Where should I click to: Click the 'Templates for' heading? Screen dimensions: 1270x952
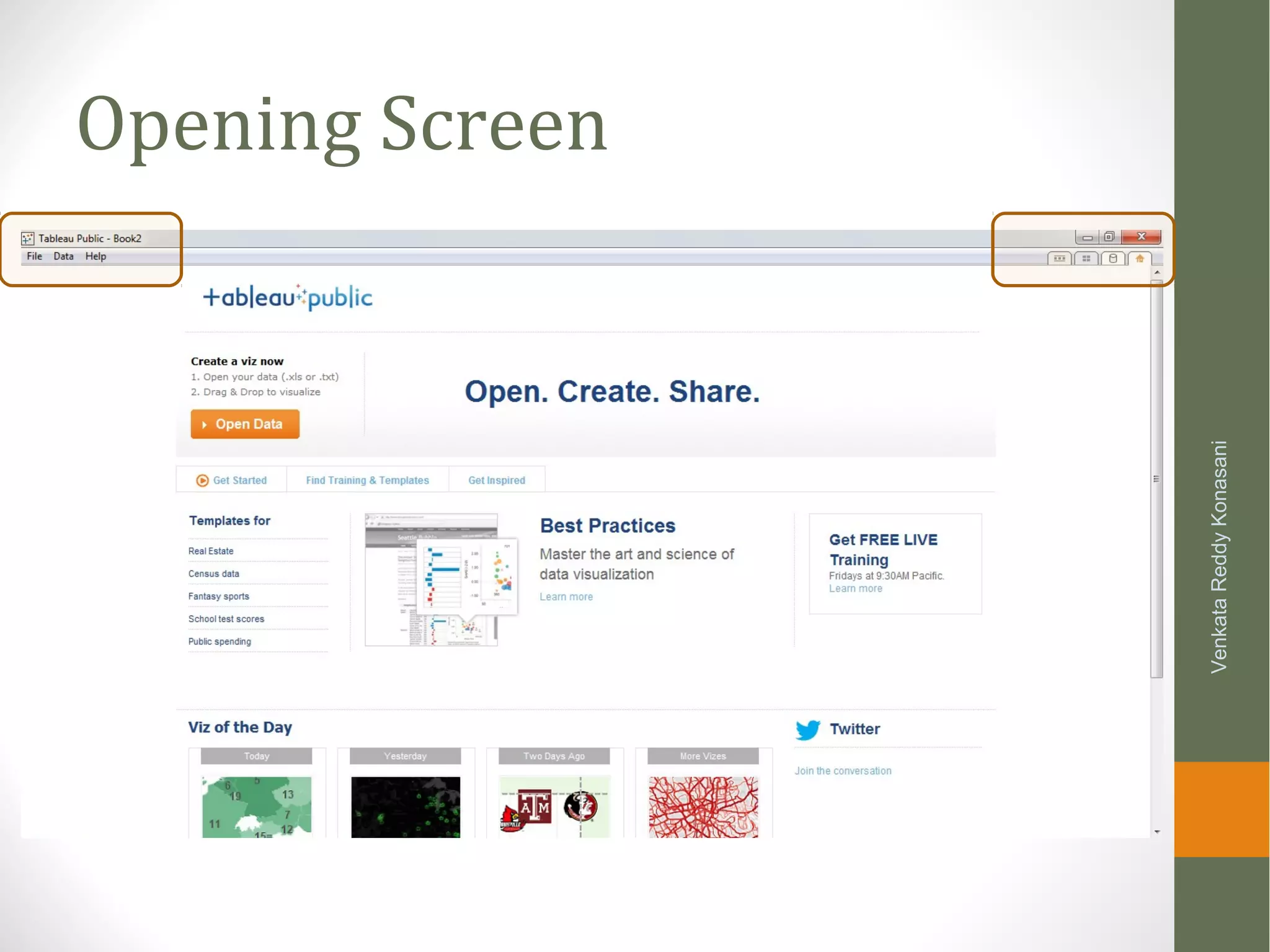coord(229,521)
